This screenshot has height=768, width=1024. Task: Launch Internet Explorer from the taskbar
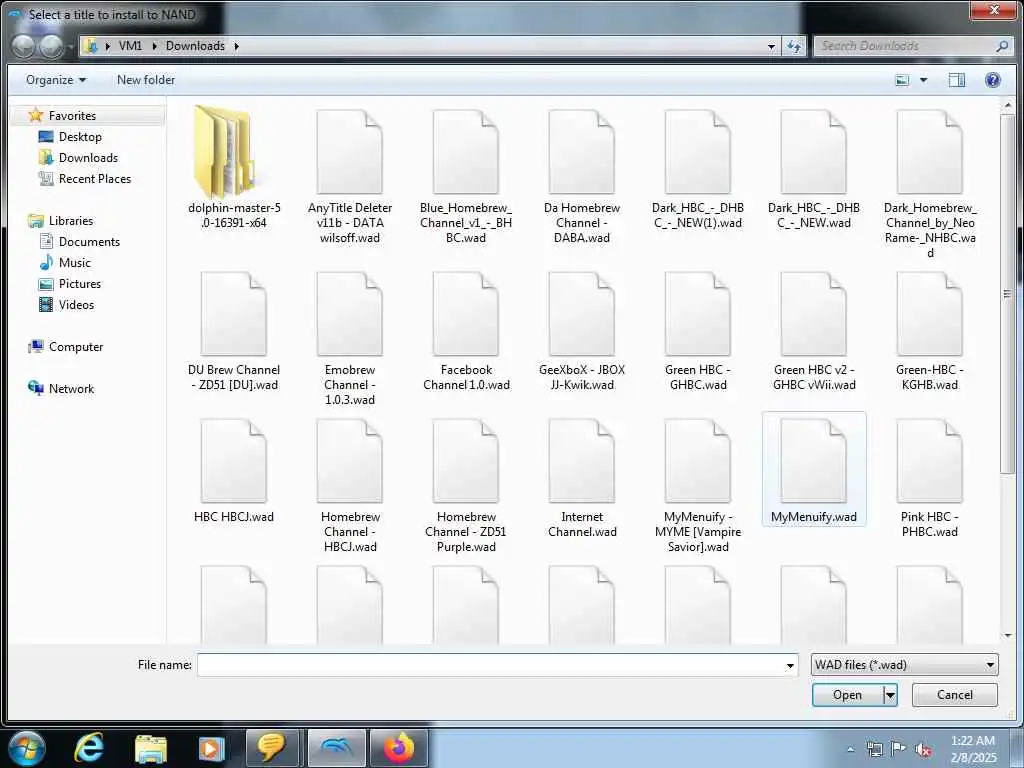pos(88,748)
